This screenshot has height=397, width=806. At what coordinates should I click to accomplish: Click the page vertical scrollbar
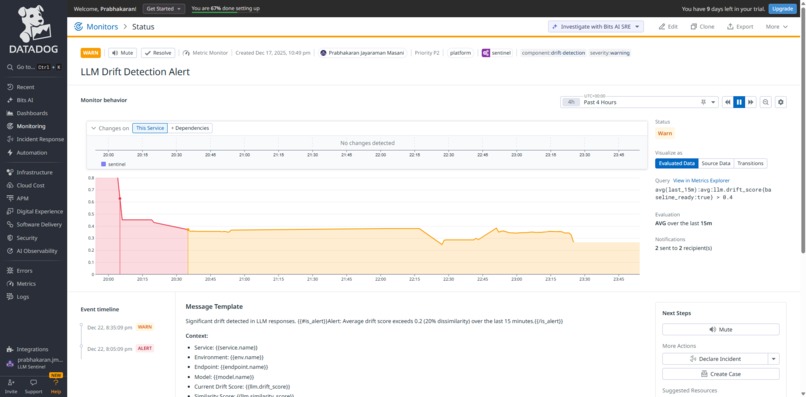[803, 131]
